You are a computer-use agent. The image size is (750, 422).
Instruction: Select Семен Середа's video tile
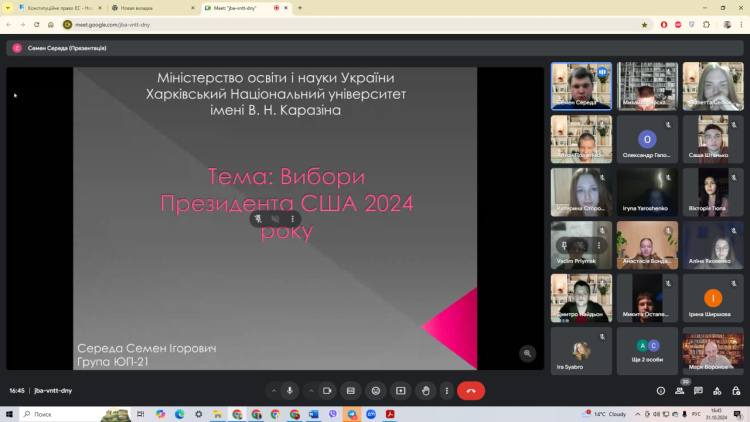[x=581, y=86]
